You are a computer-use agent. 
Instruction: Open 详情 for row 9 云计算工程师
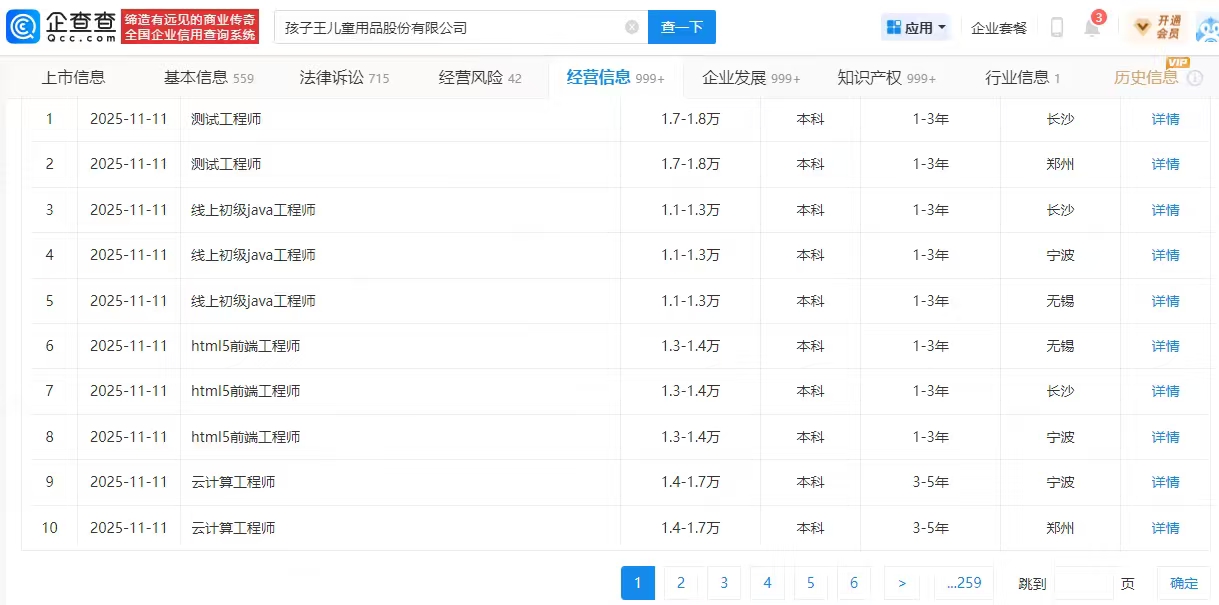tap(1165, 482)
